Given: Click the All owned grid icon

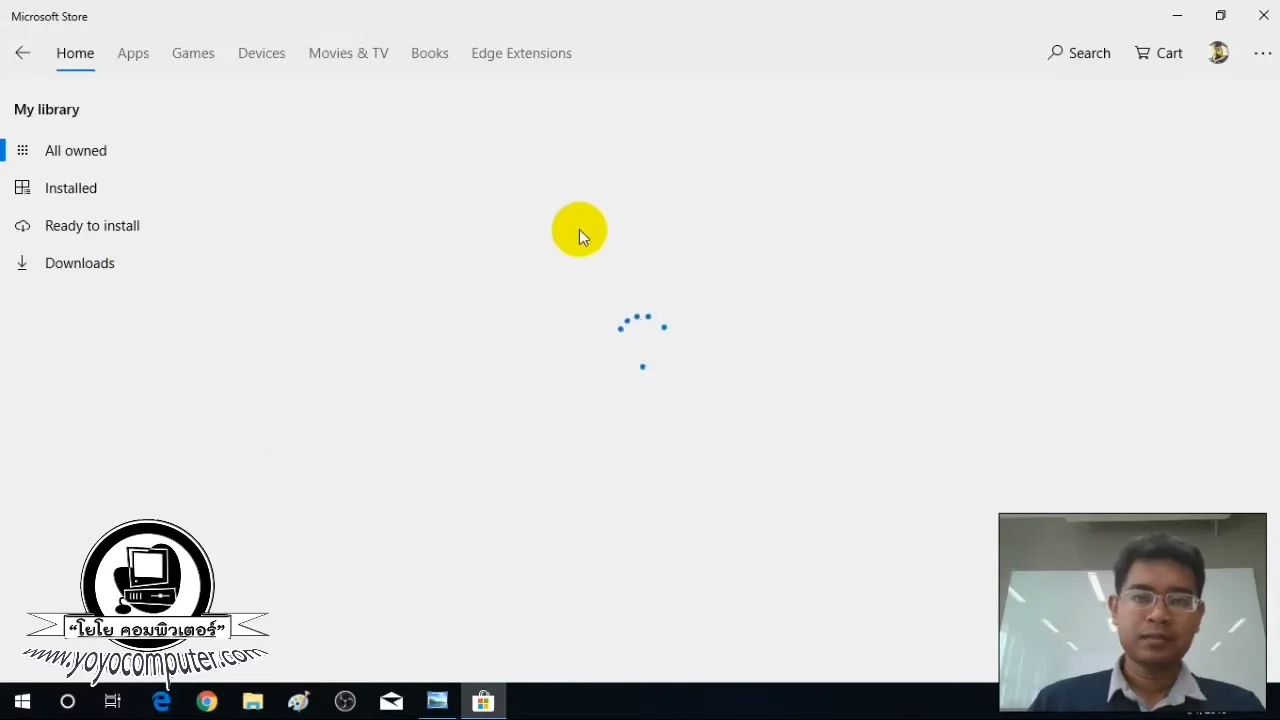Looking at the screenshot, I should click(22, 150).
